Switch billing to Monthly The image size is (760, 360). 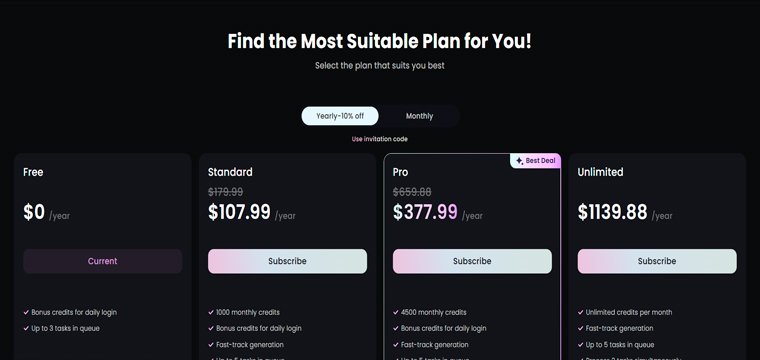tap(419, 116)
